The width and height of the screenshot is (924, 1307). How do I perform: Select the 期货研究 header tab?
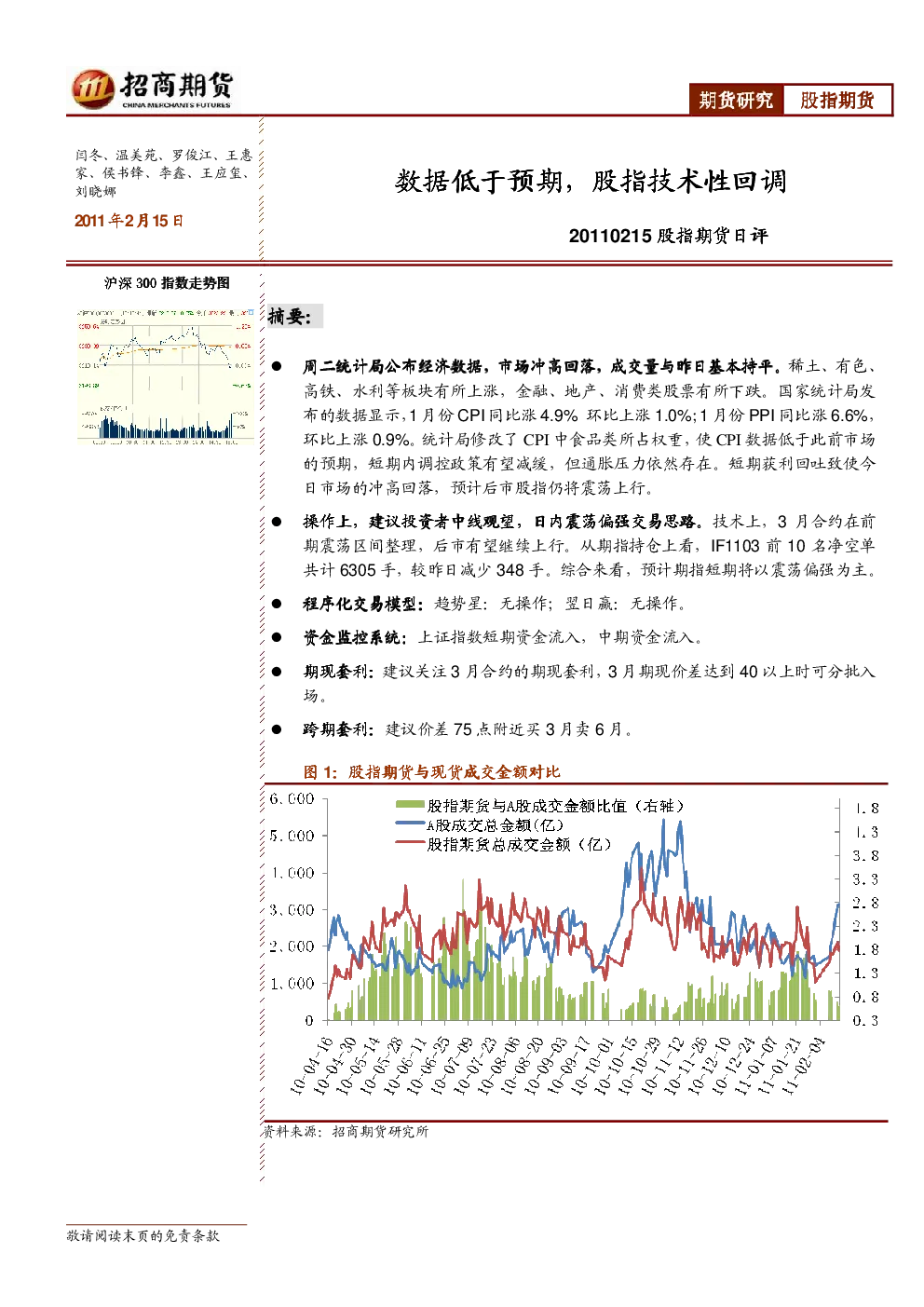point(736,101)
